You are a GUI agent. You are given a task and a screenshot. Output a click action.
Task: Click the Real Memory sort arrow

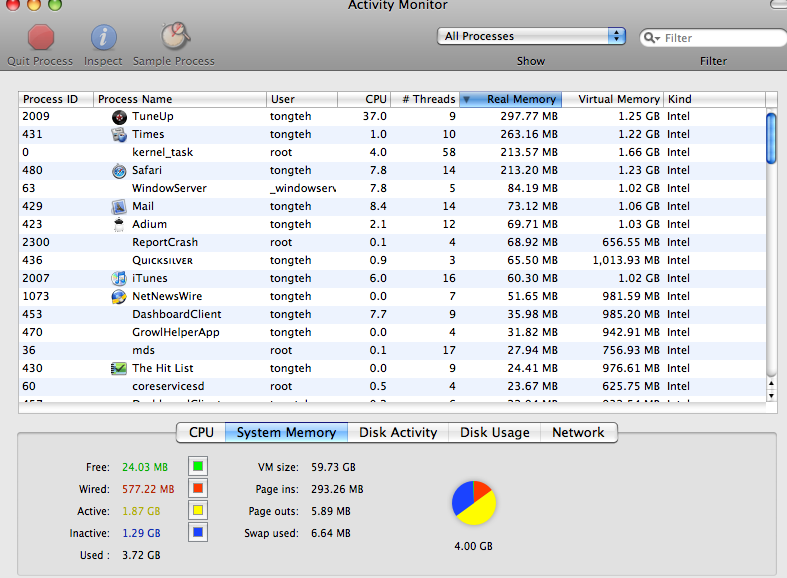pyautogui.click(x=466, y=99)
